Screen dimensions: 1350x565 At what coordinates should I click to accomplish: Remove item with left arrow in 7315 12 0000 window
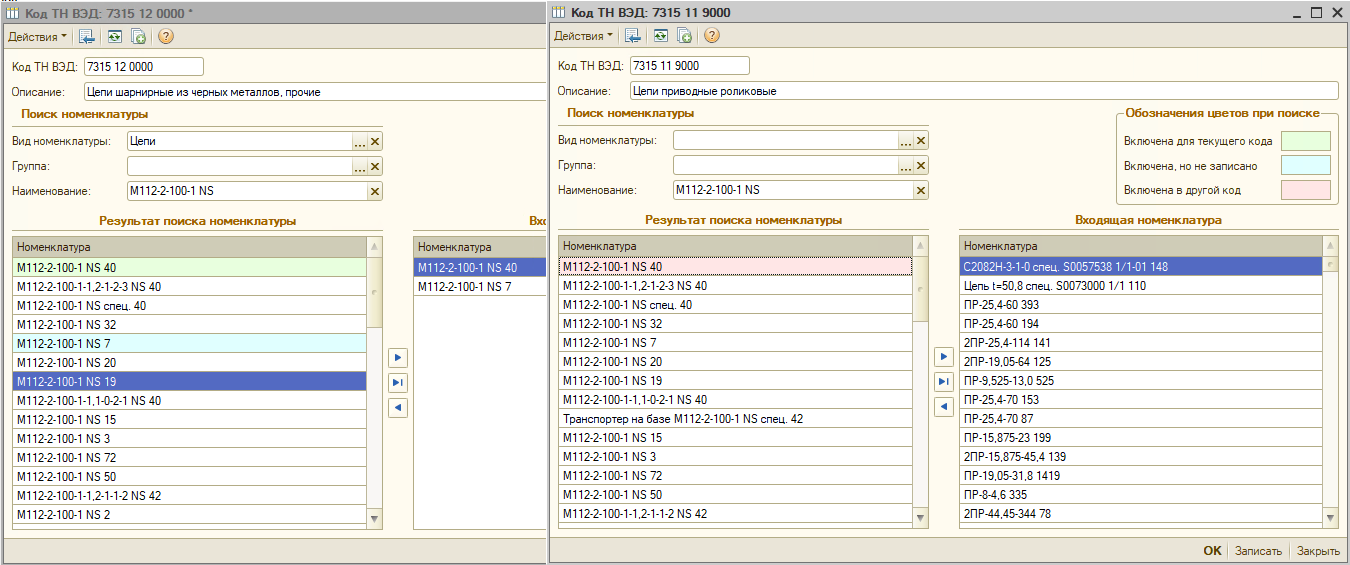pyautogui.click(x=397, y=407)
